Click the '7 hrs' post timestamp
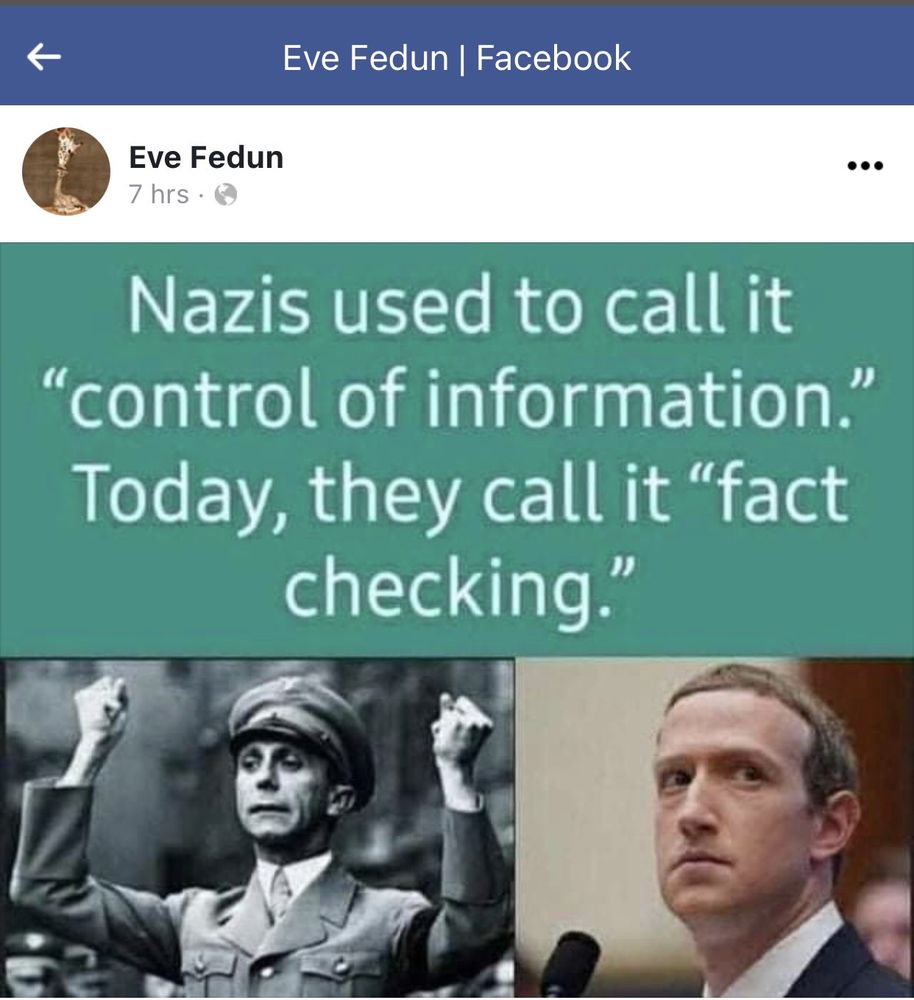 (x=159, y=194)
